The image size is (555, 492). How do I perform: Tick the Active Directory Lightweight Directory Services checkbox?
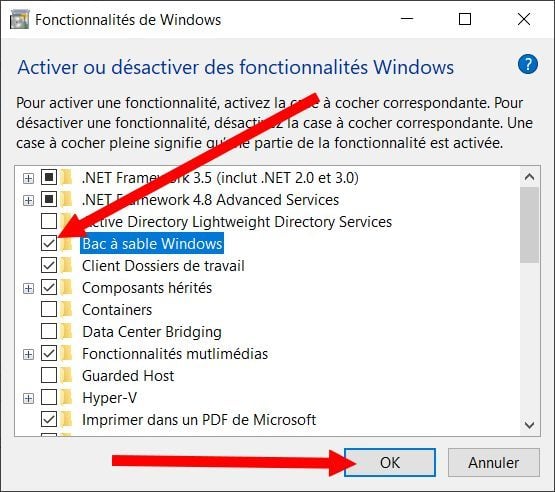pos(49,222)
